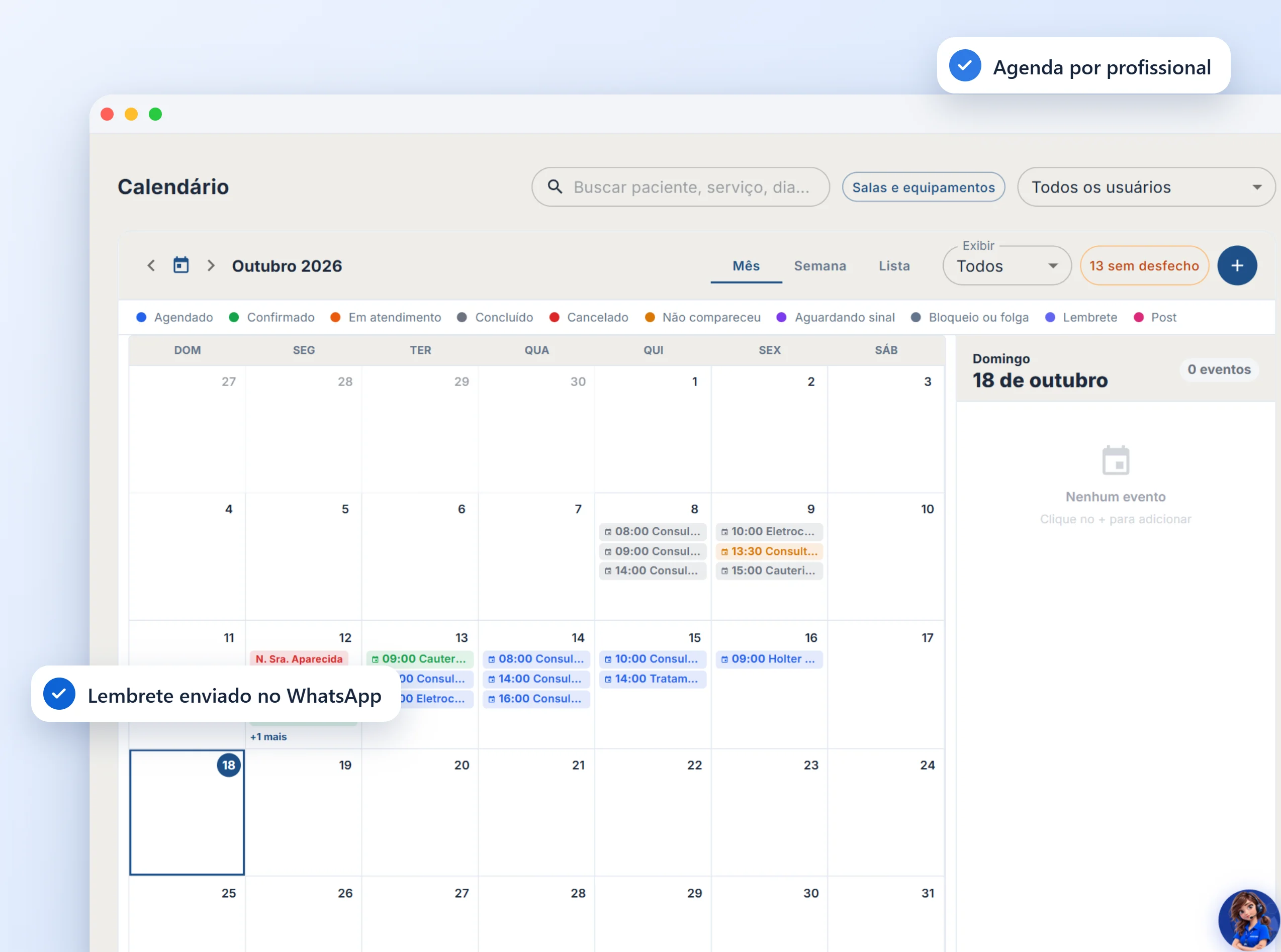Image resolution: width=1281 pixels, height=952 pixels.
Task: Switch to the Mês tab
Action: [x=746, y=266]
